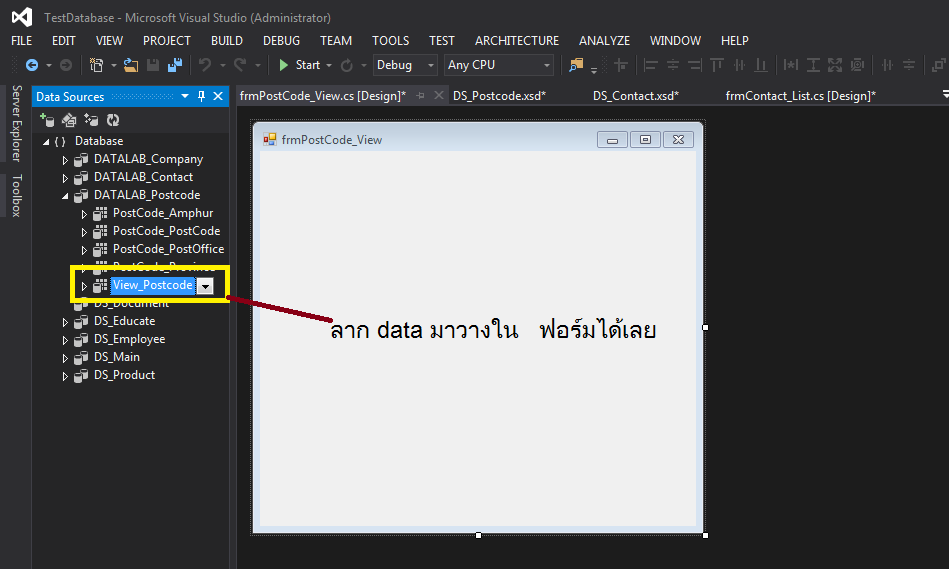Open New Project dropdown arrow
Viewport: 949px width, 569px height.
113,65
